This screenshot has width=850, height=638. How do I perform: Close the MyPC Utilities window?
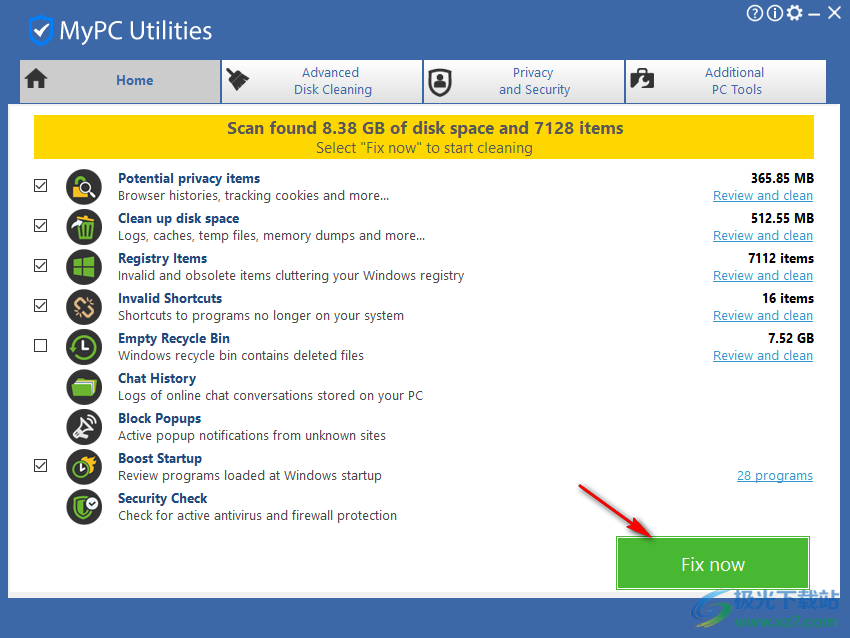(834, 12)
